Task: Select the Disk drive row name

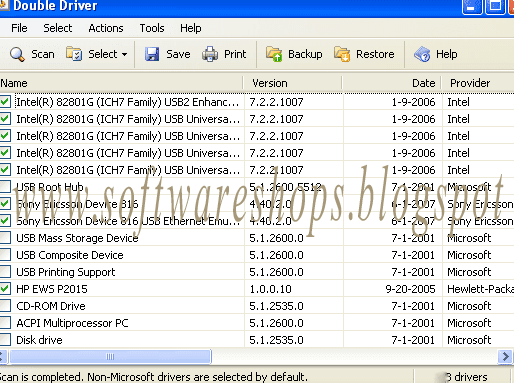Action: coord(39,340)
